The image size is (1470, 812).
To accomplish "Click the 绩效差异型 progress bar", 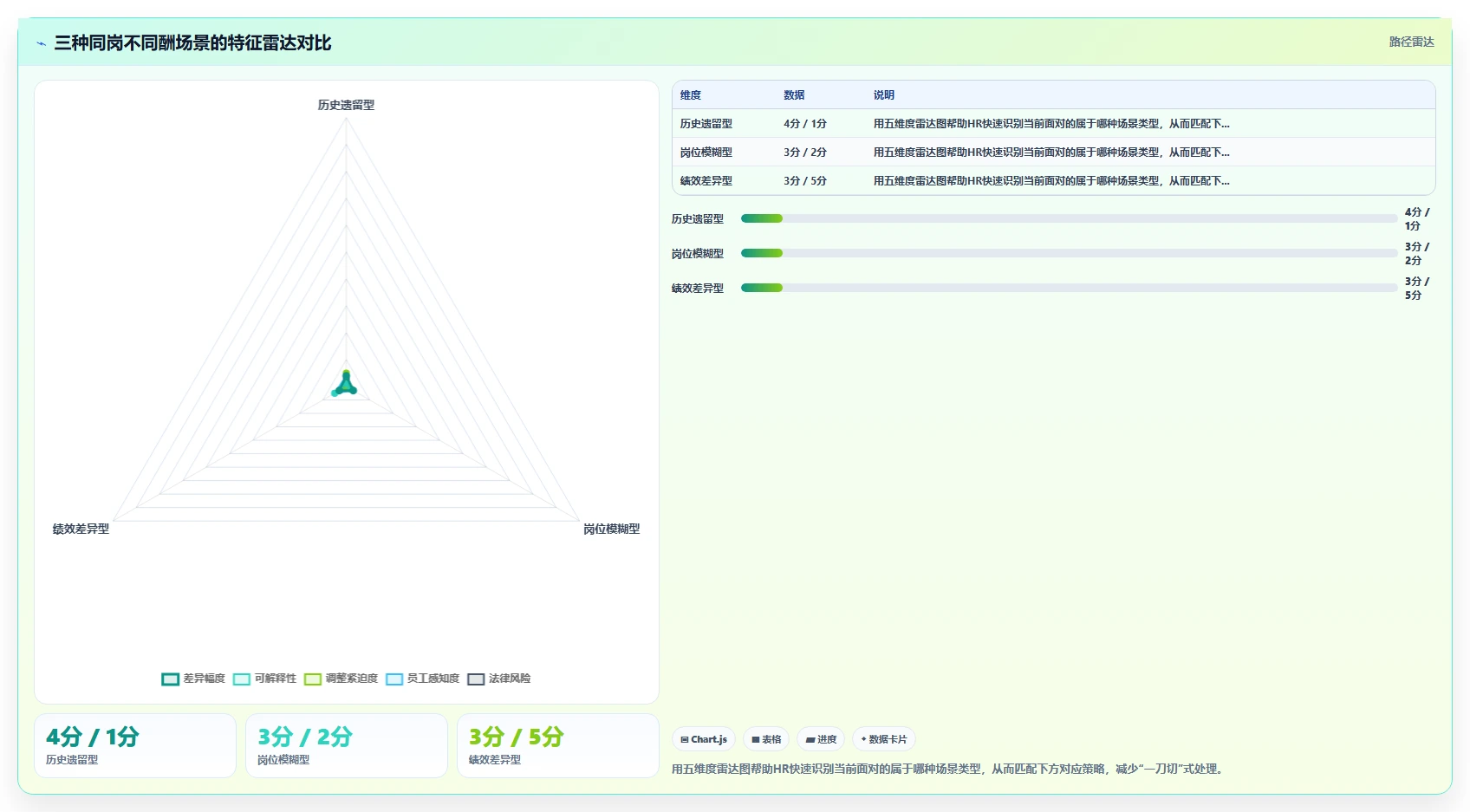I will 1069,288.
